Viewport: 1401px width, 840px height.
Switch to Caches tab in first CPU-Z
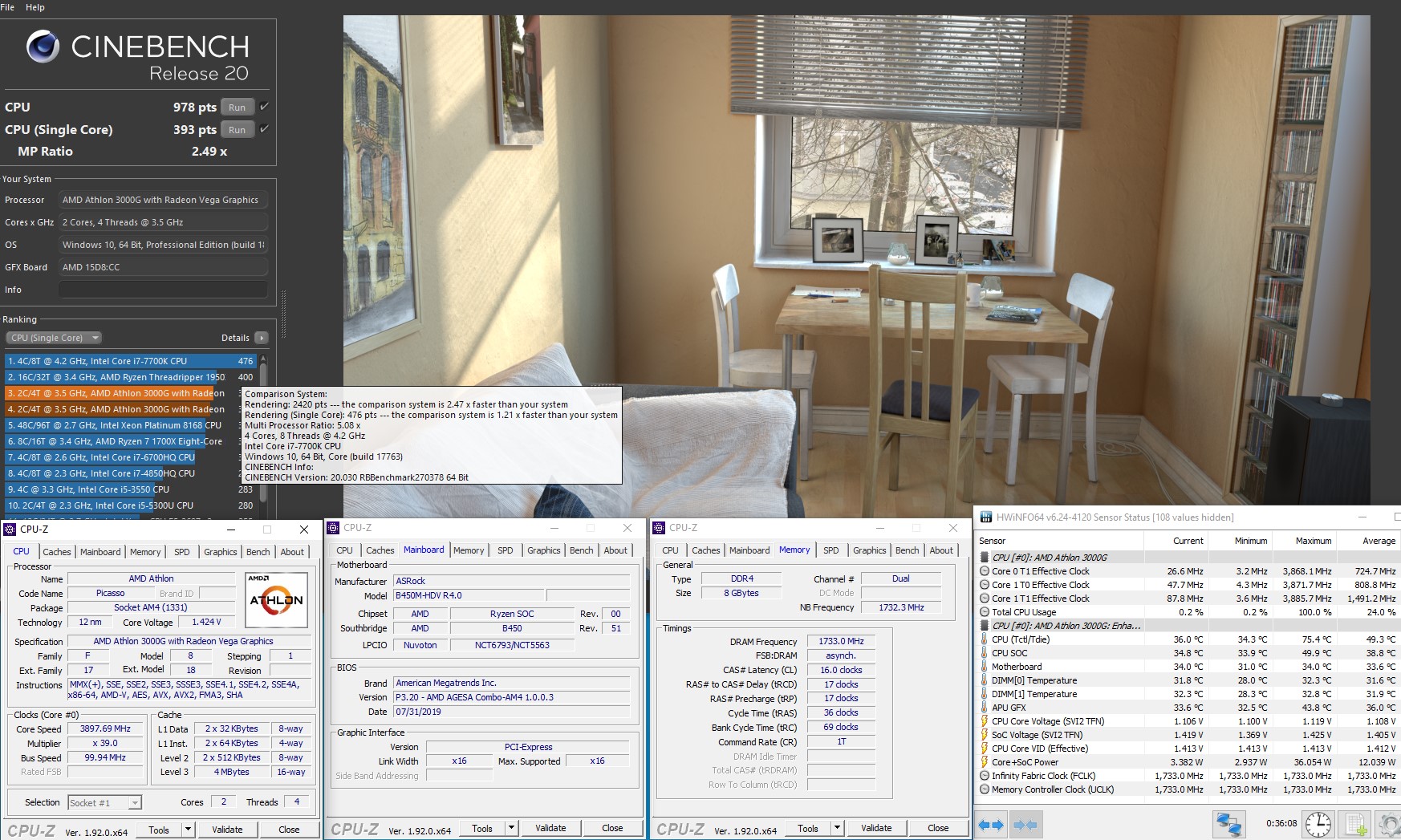[56, 552]
